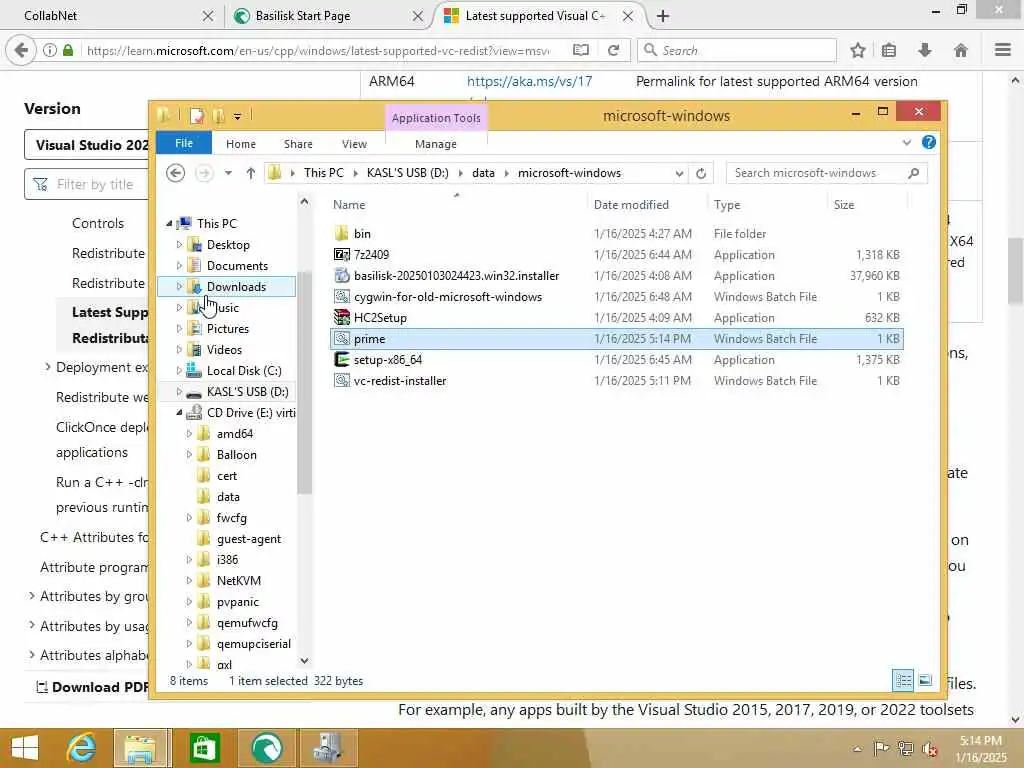Refresh the microsoft-windows folder view

tap(701, 173)
